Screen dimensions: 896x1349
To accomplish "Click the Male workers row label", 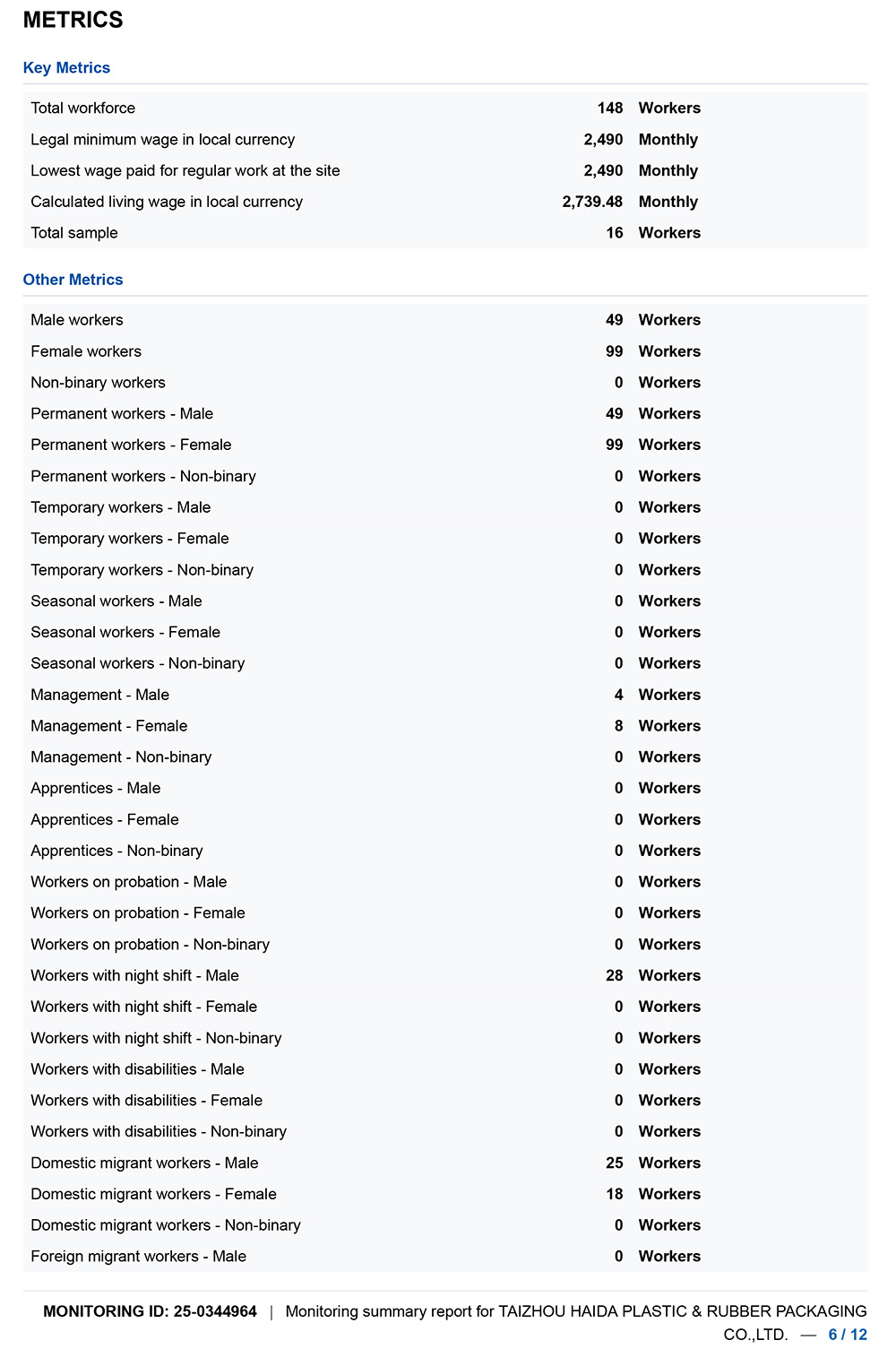I will tap(77, 320).
